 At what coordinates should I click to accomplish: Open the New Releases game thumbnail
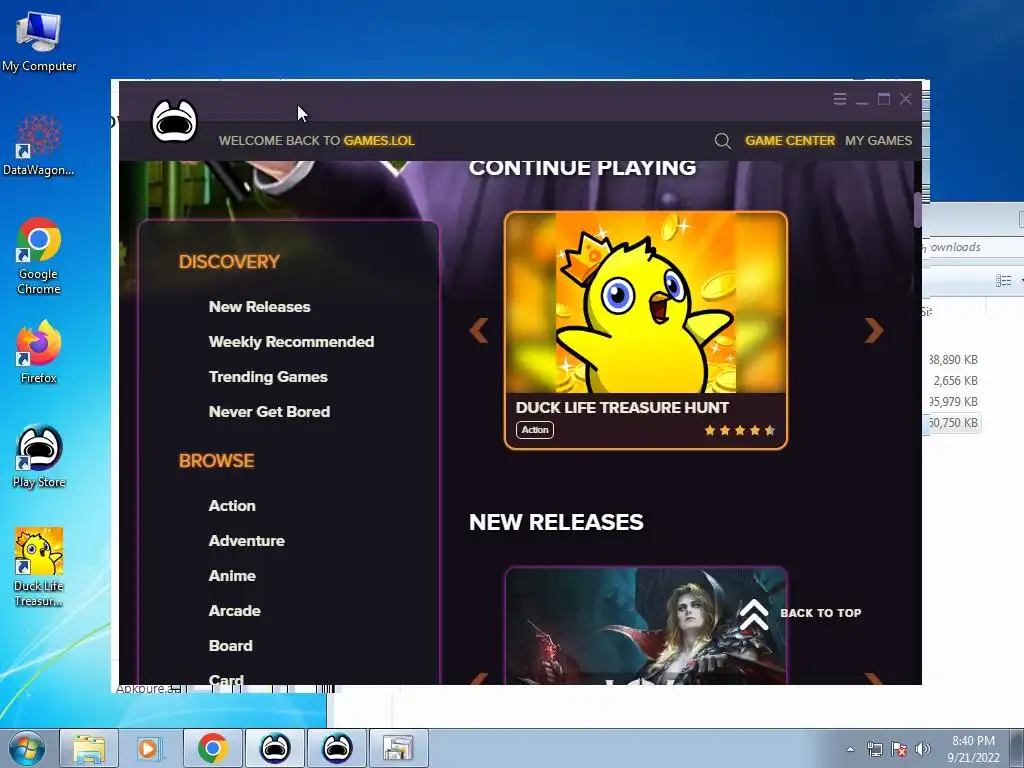tap(646, 626)
